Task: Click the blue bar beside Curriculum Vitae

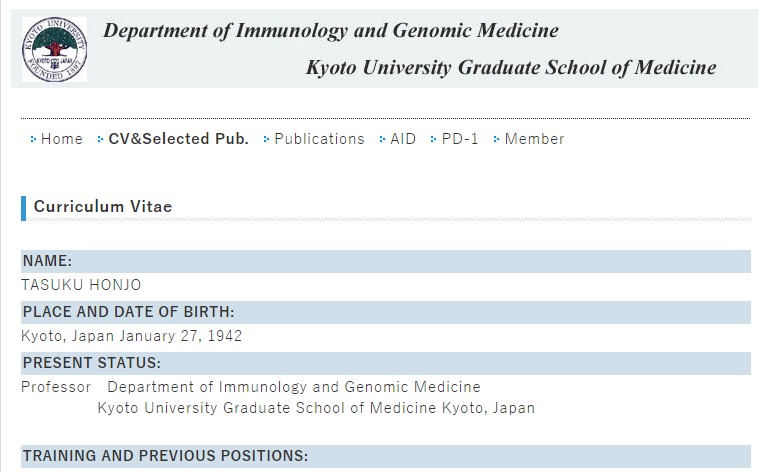Action: click(x=24, y=209)
